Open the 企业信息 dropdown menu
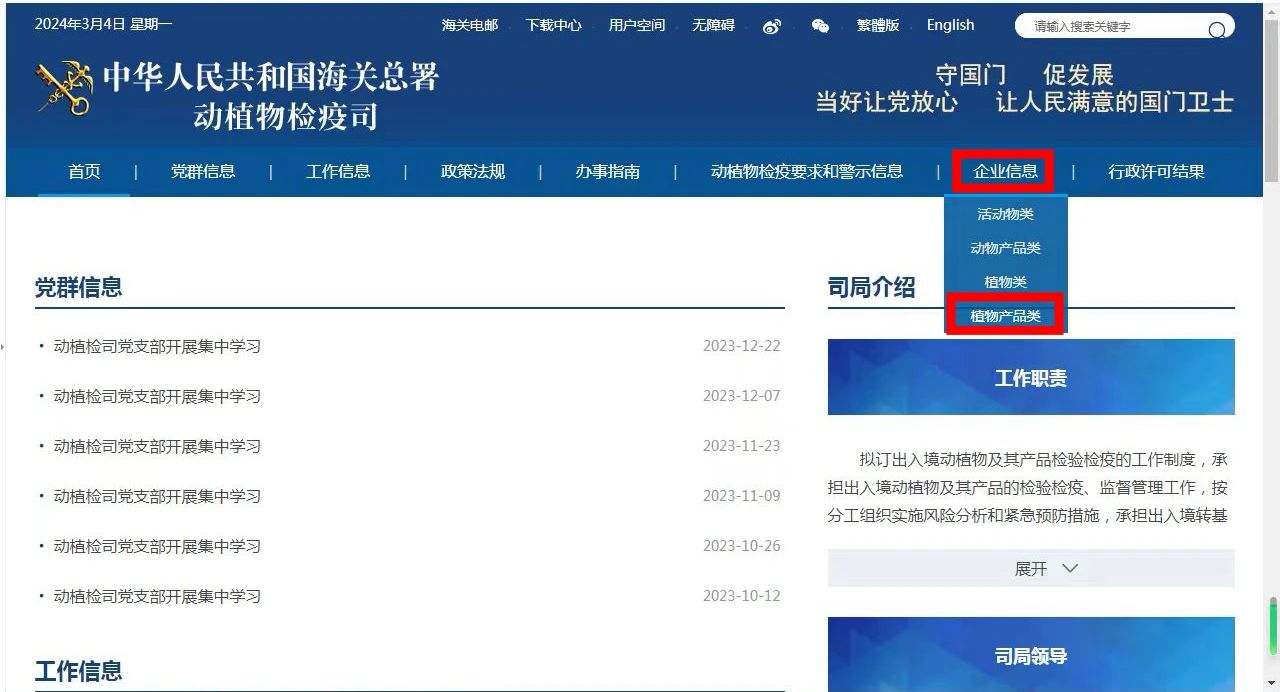Image resolution: width=1280 pixels, height=692 pixels. (x=1005, y=171)
